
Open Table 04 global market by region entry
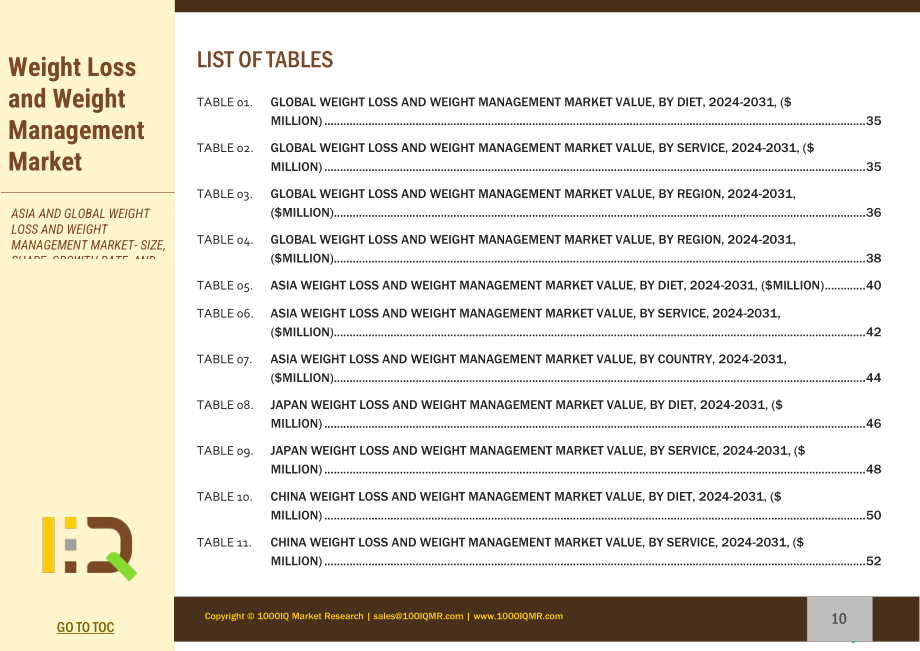pyautogui.click(x=539, y=249)
